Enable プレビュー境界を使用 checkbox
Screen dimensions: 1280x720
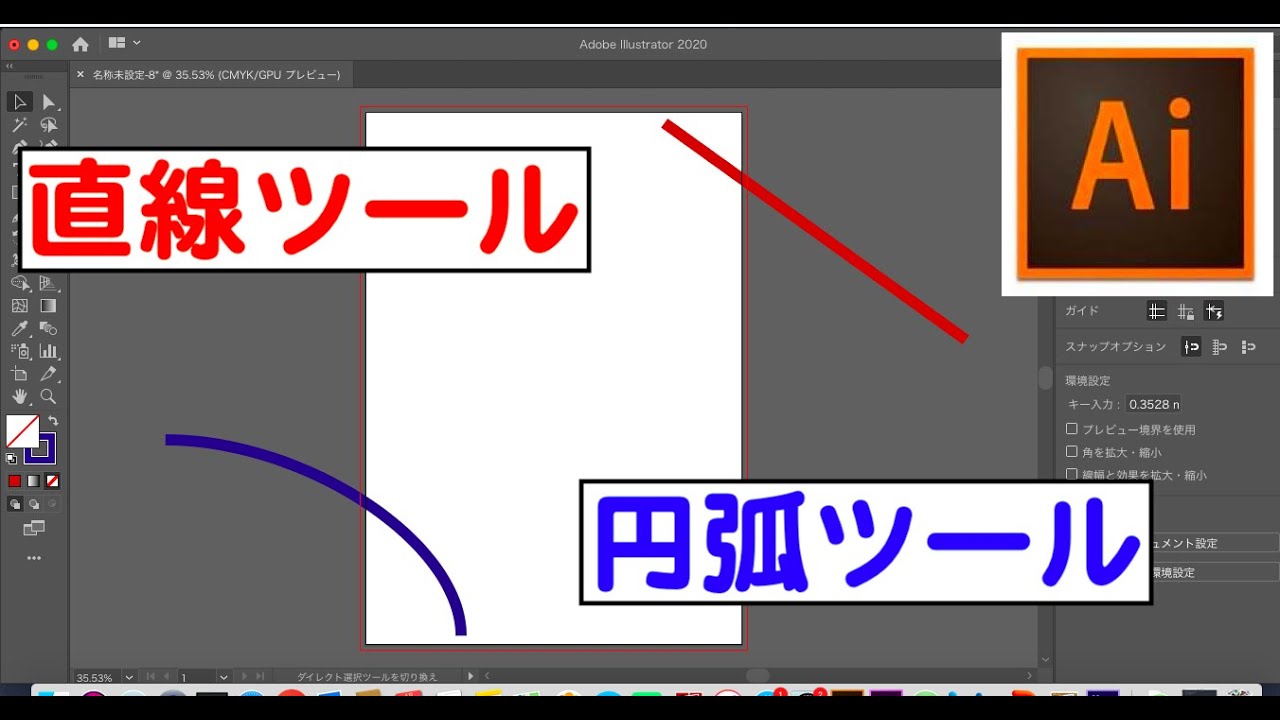1072,429
